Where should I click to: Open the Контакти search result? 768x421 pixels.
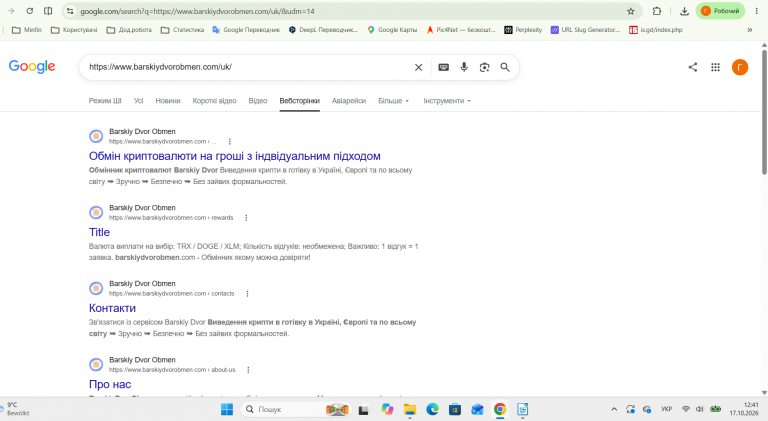click(112, 308)
